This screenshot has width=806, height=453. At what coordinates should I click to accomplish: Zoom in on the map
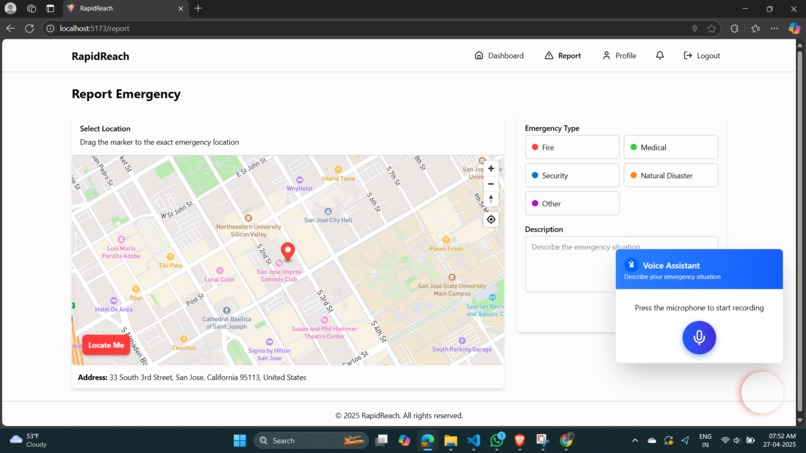[x=491, y=169]
